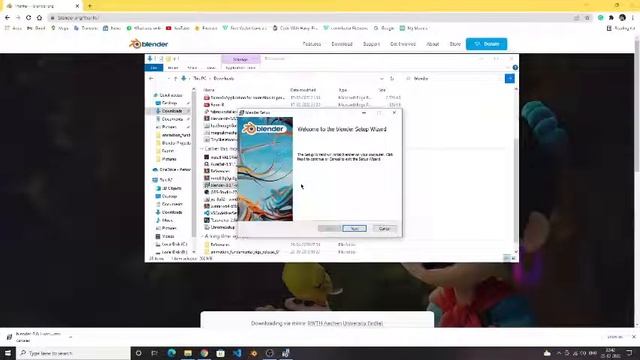Click the RWTH Aachen University mirror link
The height and width of the screenshot is (360, 640).
tap(345, 323)
